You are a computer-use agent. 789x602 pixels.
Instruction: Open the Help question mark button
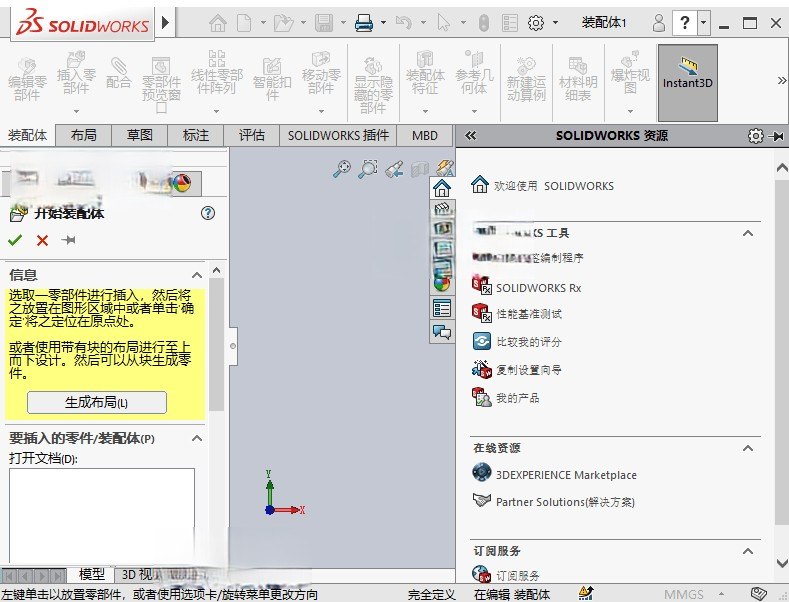[684, 23]
